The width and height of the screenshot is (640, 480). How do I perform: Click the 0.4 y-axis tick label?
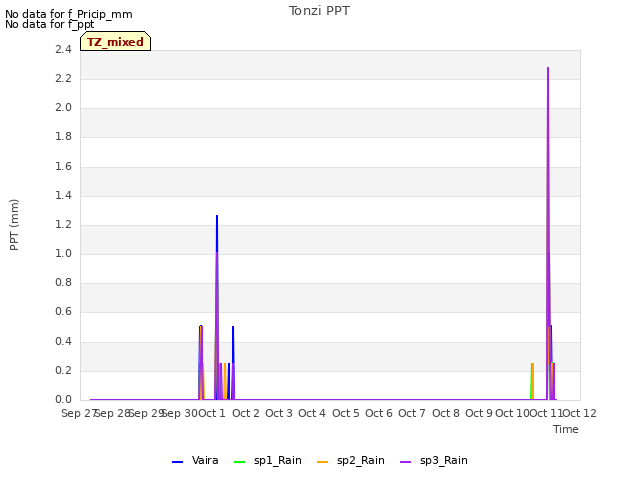tap(63, 341)
